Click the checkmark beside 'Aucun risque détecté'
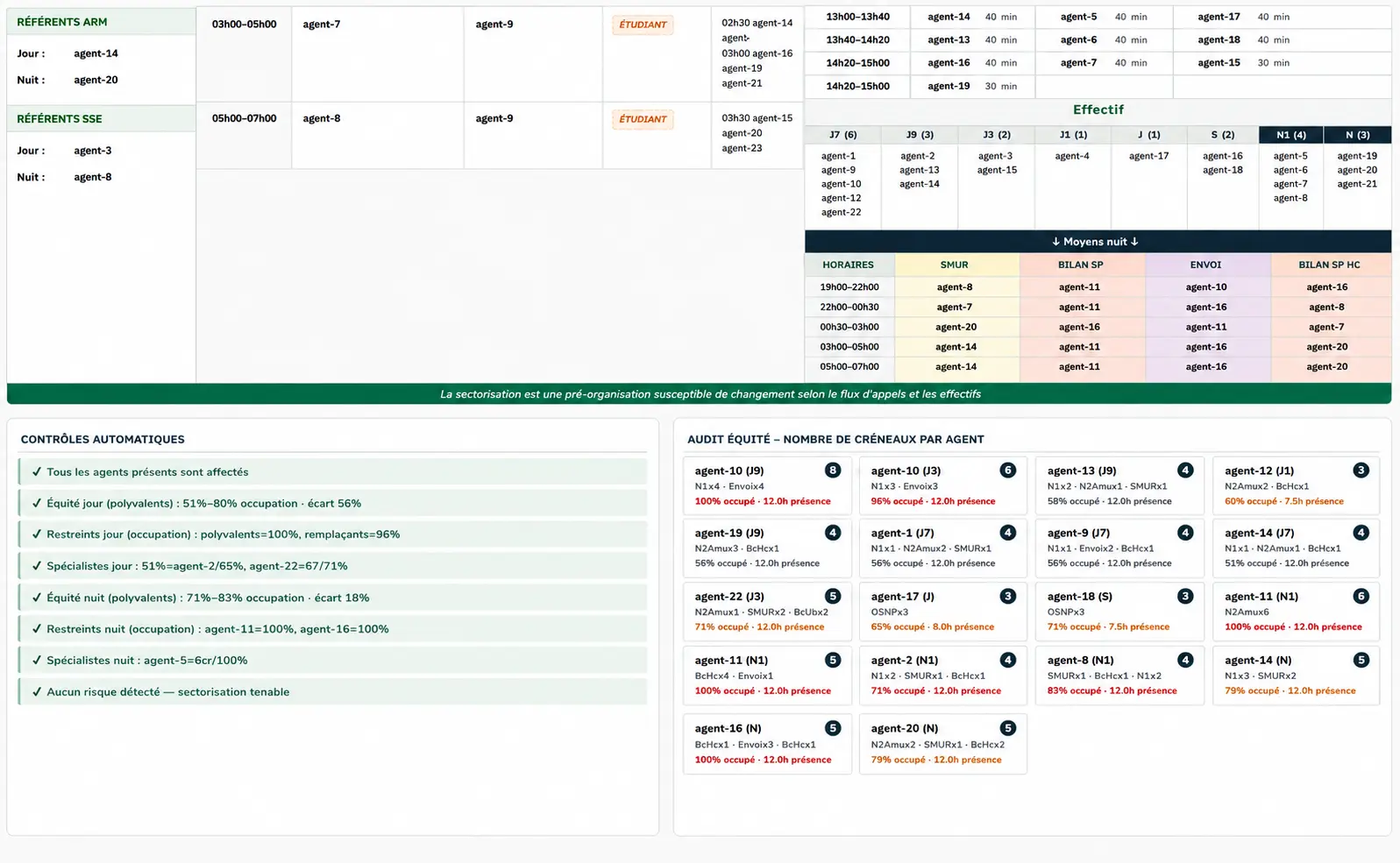This screenshot has width=1400, height=863. (x=37, y=691)
